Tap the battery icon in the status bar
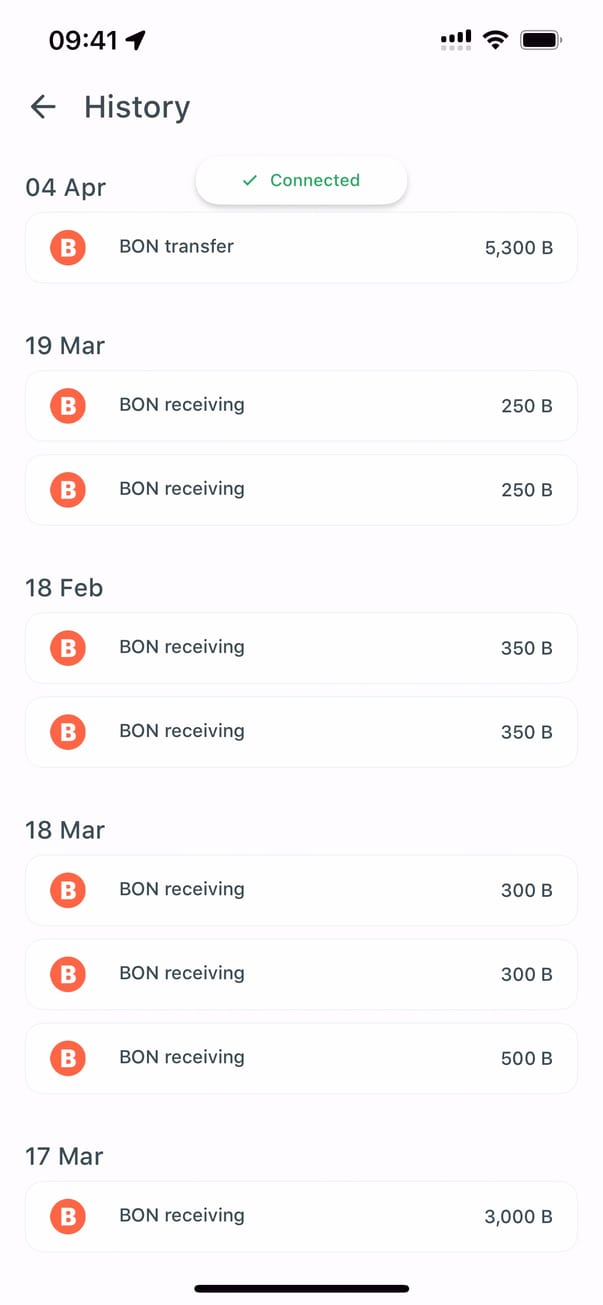 (541, 40)
